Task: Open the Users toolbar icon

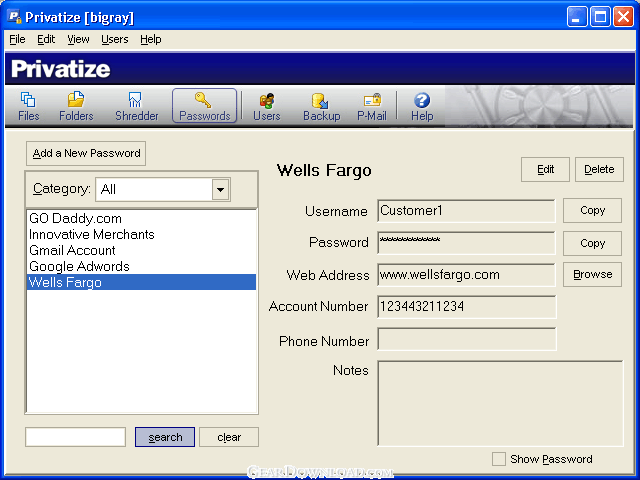Action: click(x=267, y=107)
